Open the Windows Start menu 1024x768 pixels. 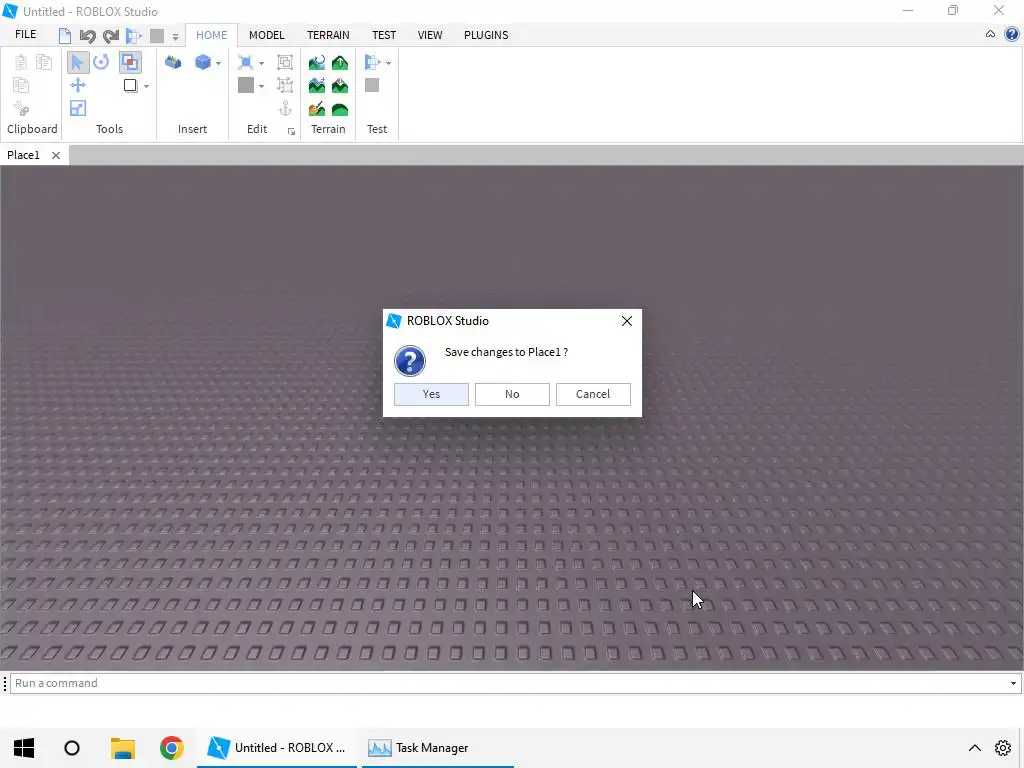click(24, 748)
